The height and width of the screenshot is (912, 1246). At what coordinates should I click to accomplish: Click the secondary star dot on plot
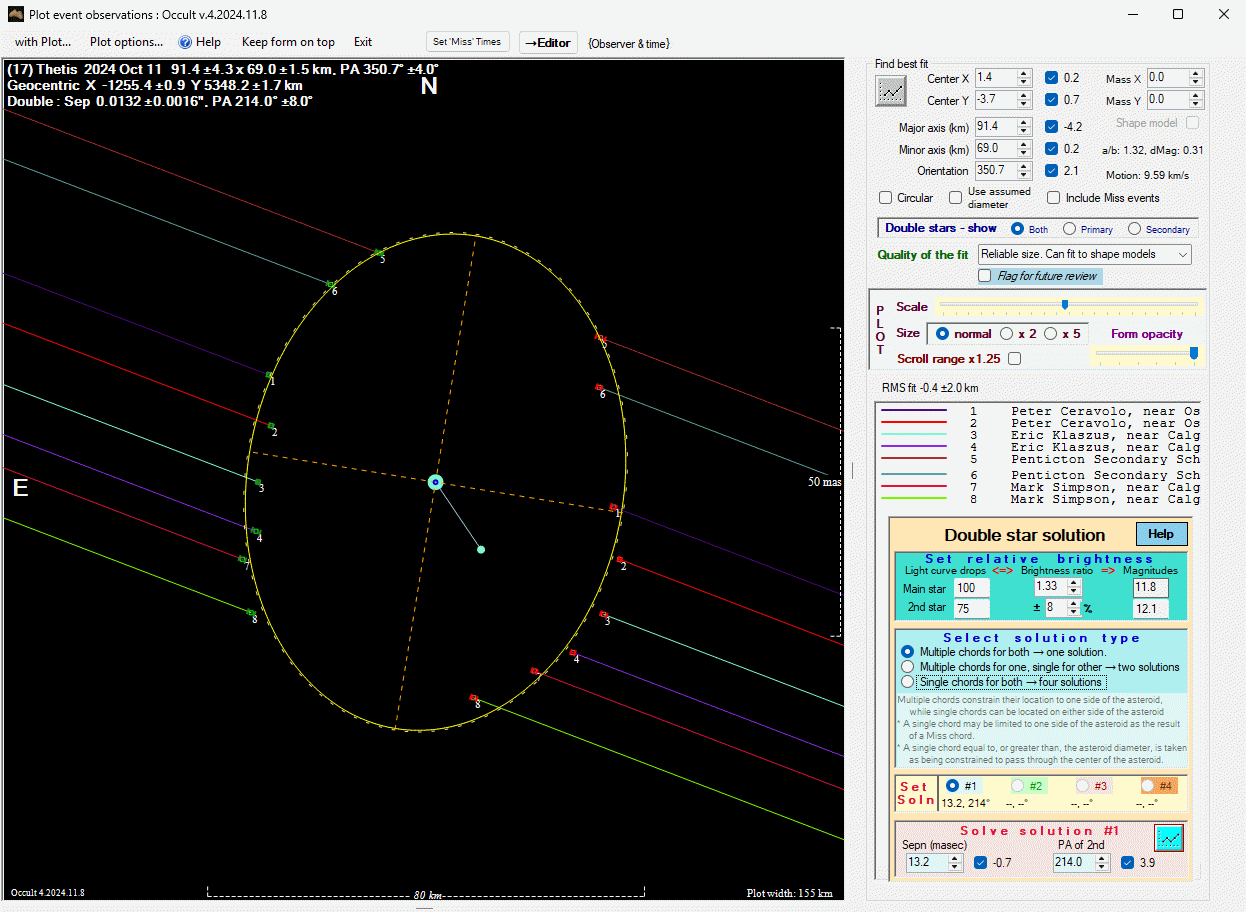481,549
